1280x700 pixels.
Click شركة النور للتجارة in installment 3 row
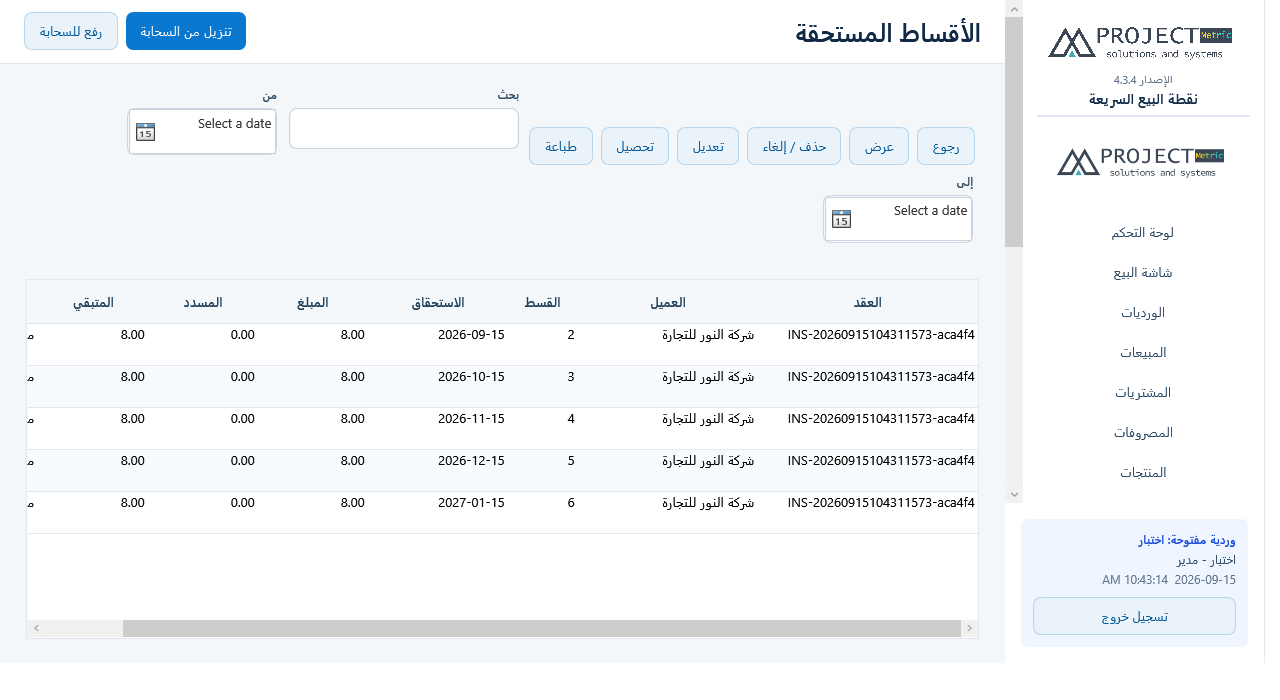[709, 377]
